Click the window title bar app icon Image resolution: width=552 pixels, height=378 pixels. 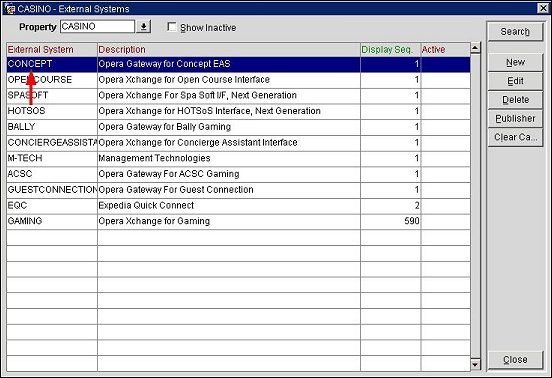click(10, 8)
